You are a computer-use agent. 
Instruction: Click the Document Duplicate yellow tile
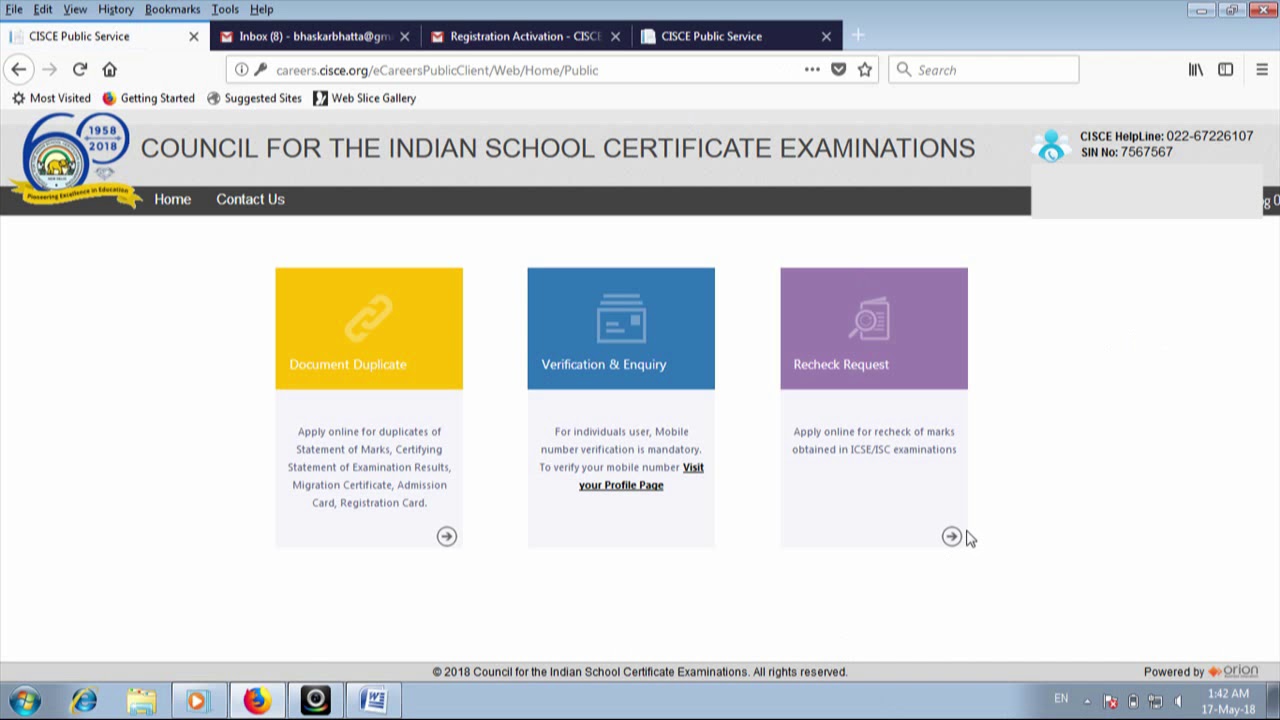(369, 329)
